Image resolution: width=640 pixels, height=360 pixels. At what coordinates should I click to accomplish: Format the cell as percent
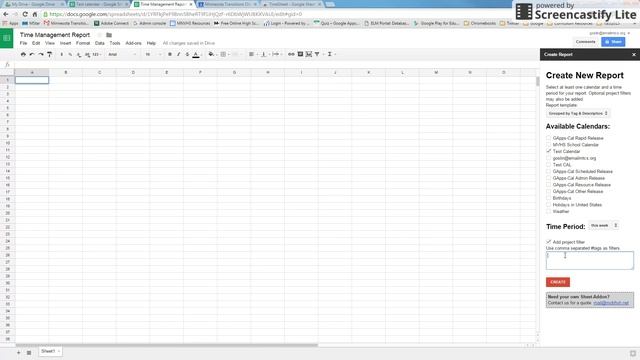click(70, 54)
